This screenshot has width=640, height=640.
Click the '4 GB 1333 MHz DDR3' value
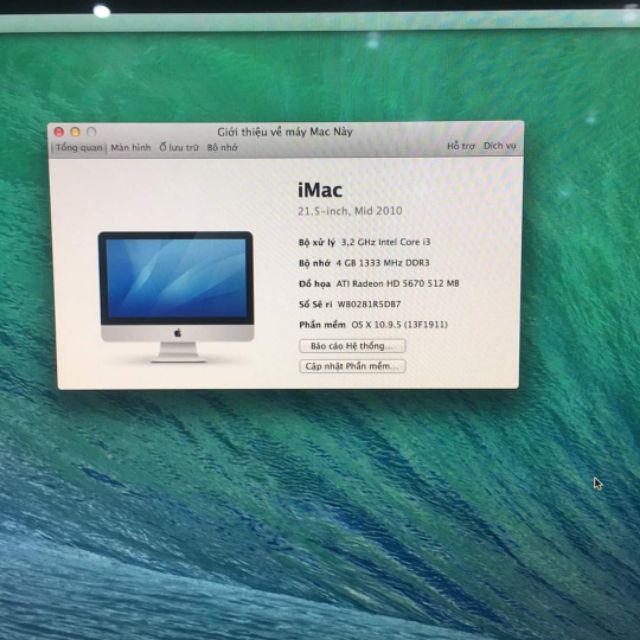pyautogui.click(x=382, y=263)
